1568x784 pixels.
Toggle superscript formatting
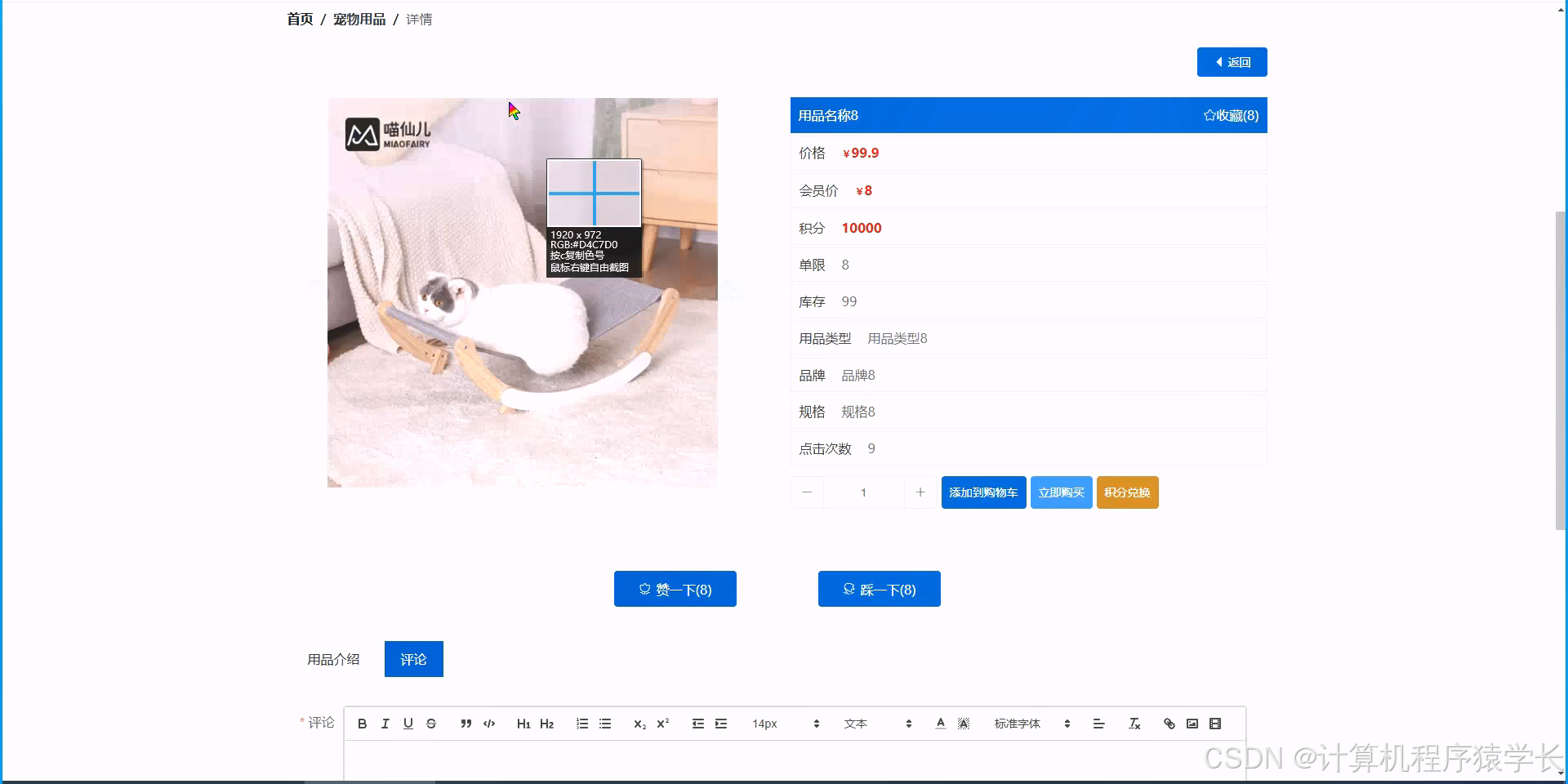(x=662, y=724)
